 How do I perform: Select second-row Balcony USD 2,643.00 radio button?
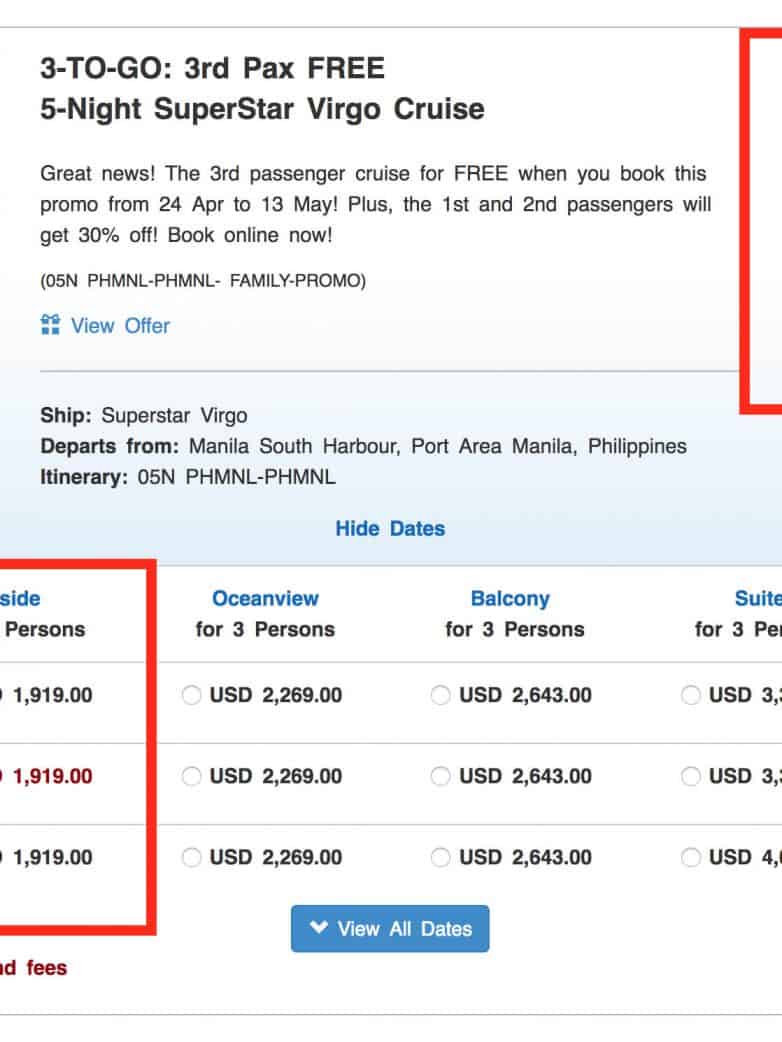441,776
